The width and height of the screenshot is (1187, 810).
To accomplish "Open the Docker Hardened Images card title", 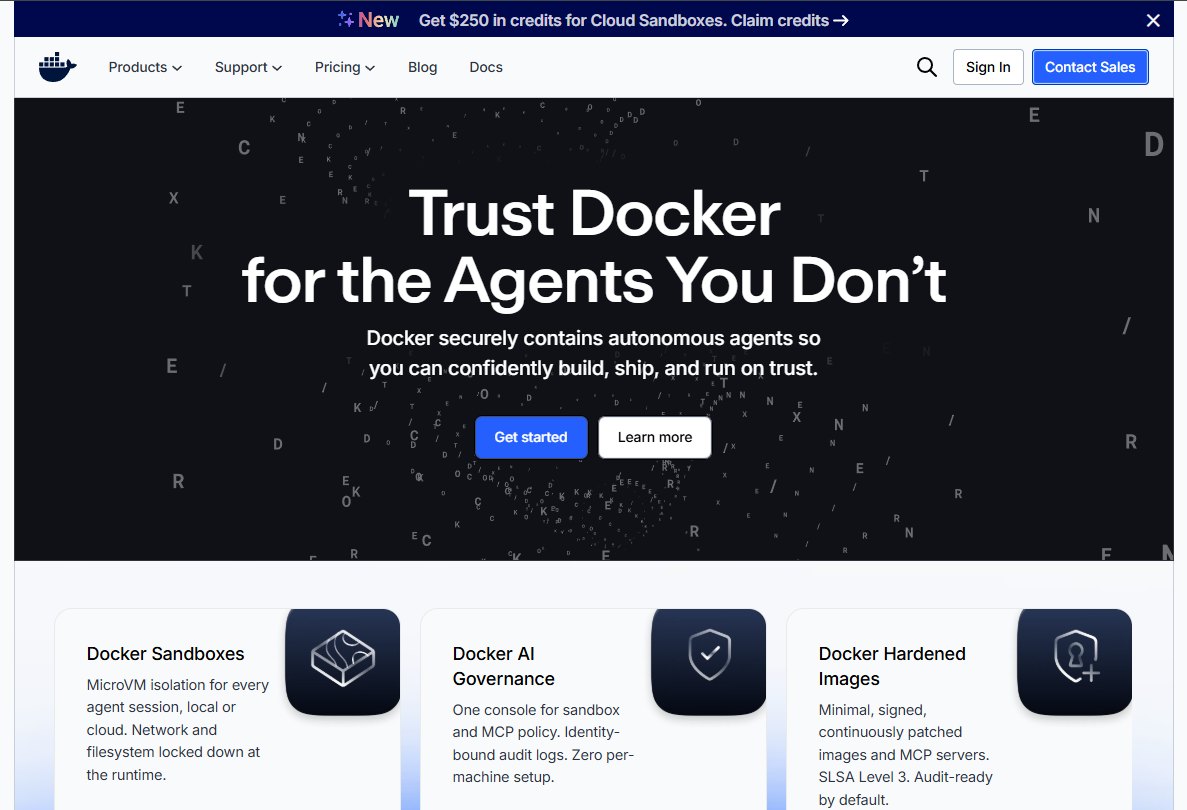I will point(892,666).
